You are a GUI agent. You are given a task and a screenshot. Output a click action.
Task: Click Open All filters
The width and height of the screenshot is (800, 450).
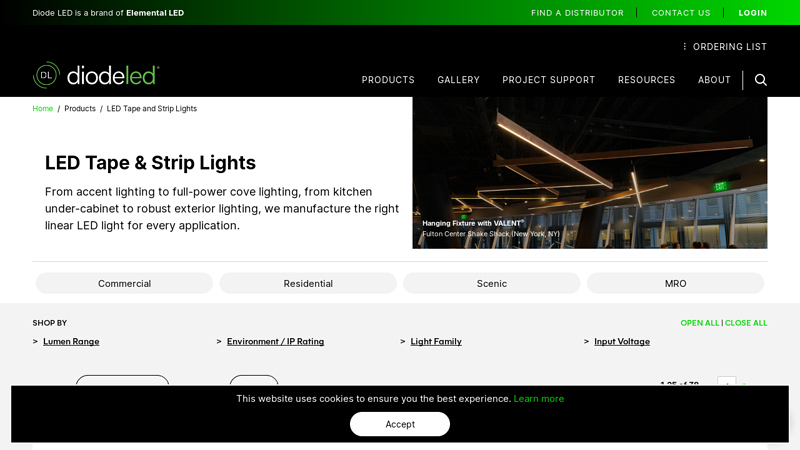click(699, 323)
